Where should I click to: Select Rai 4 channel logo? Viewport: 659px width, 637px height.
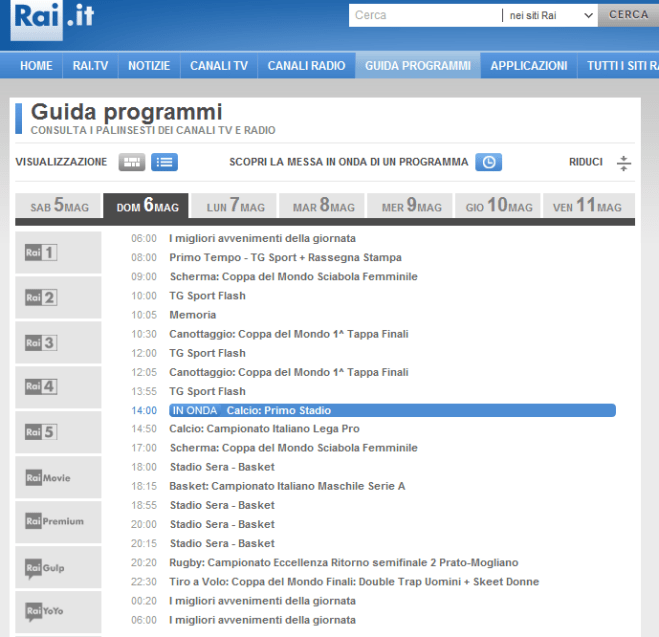41,387
